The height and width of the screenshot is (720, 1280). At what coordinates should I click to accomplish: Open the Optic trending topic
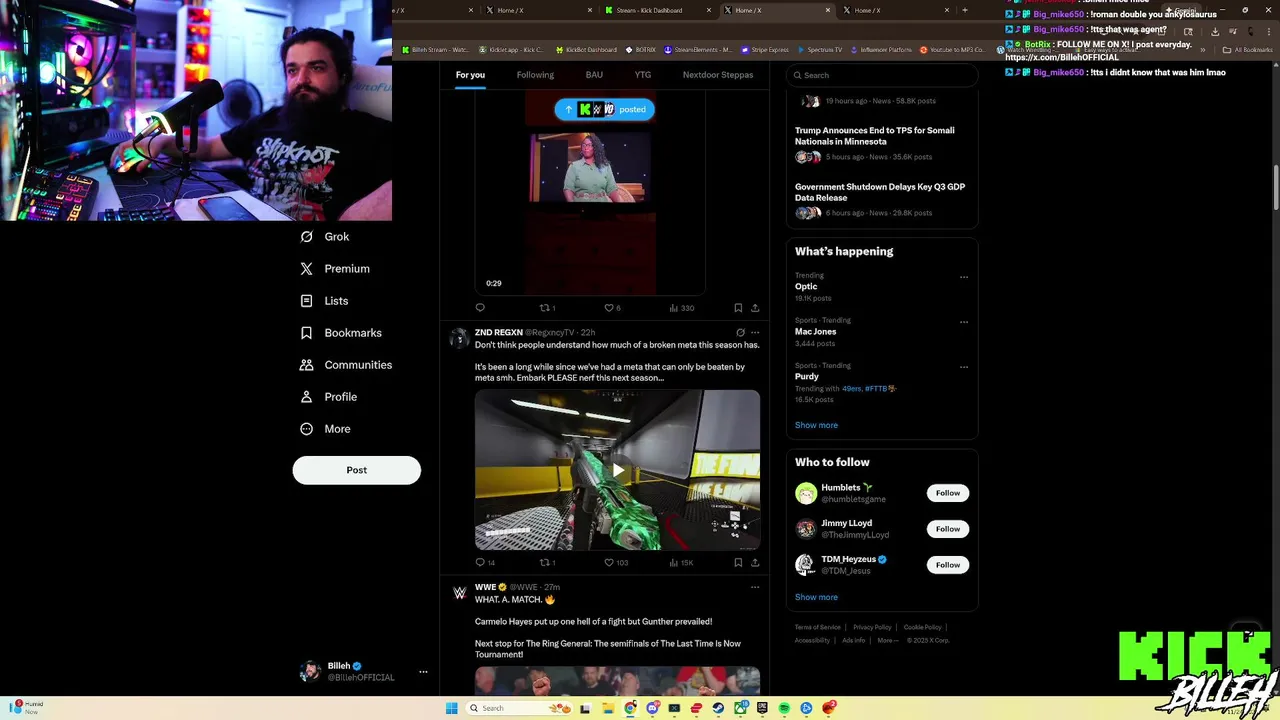[881, 287]
